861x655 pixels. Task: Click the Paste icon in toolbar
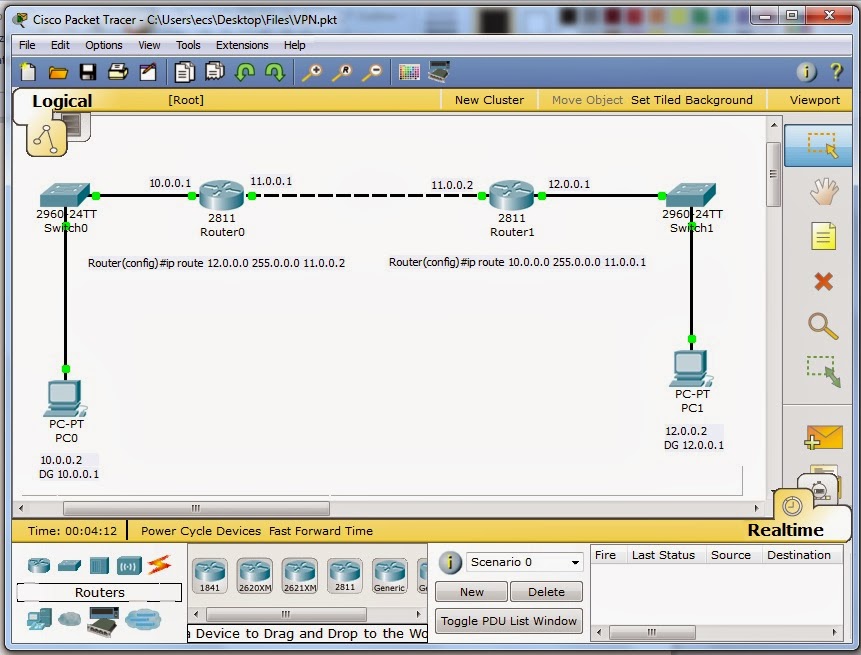215,72
